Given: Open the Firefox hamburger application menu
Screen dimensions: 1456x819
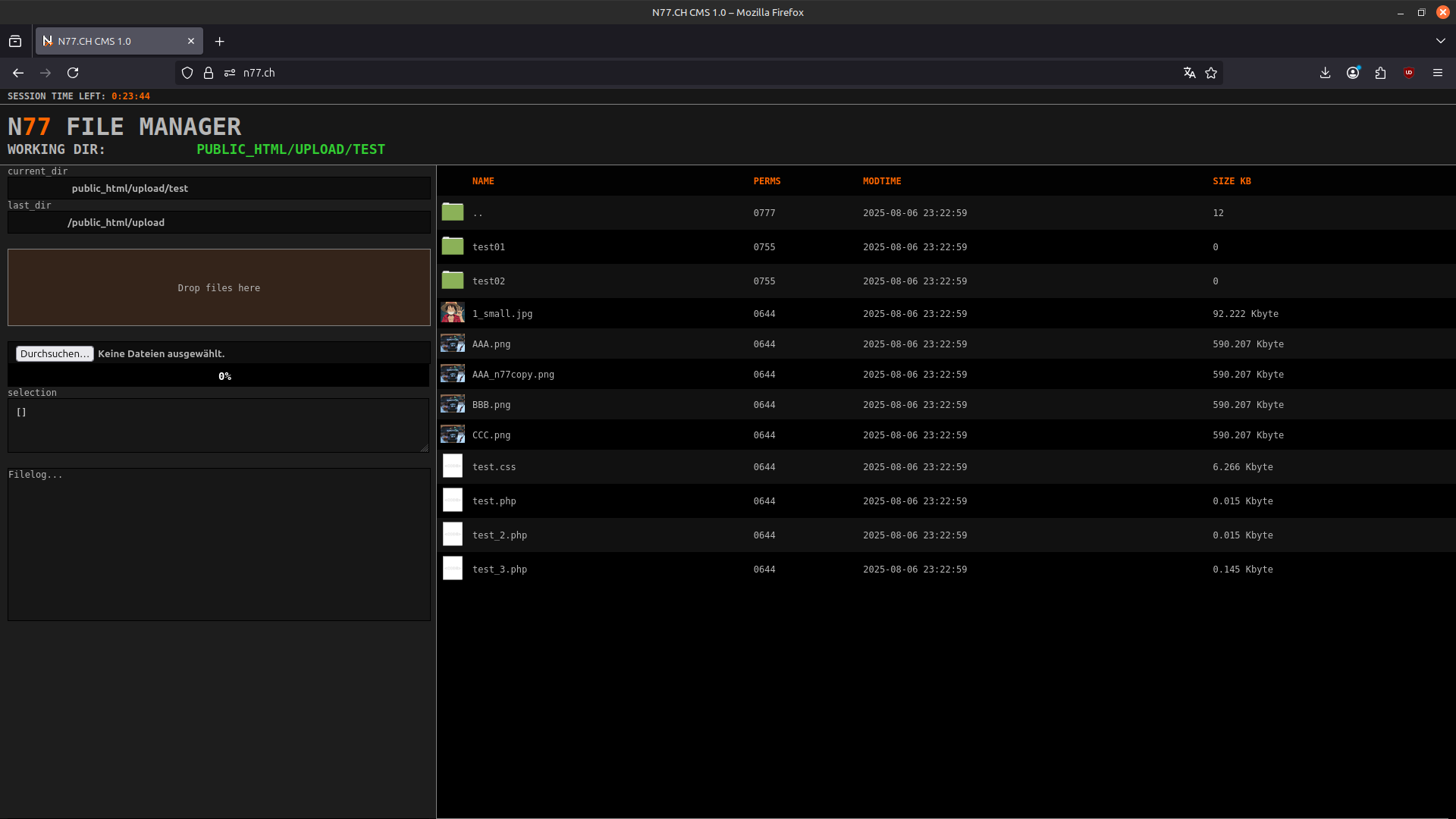Looking at the screenshot, I should 1437,73.
